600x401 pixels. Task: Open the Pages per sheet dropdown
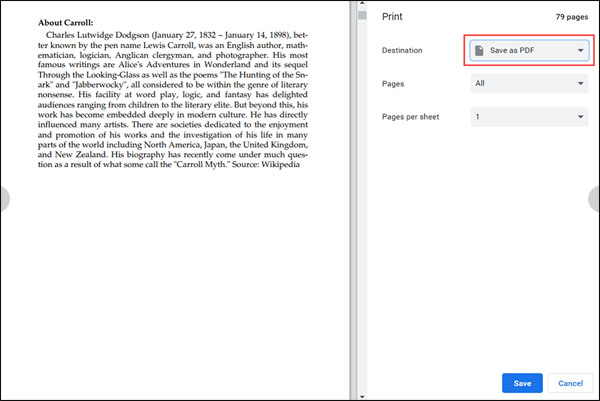pos(529,118)
